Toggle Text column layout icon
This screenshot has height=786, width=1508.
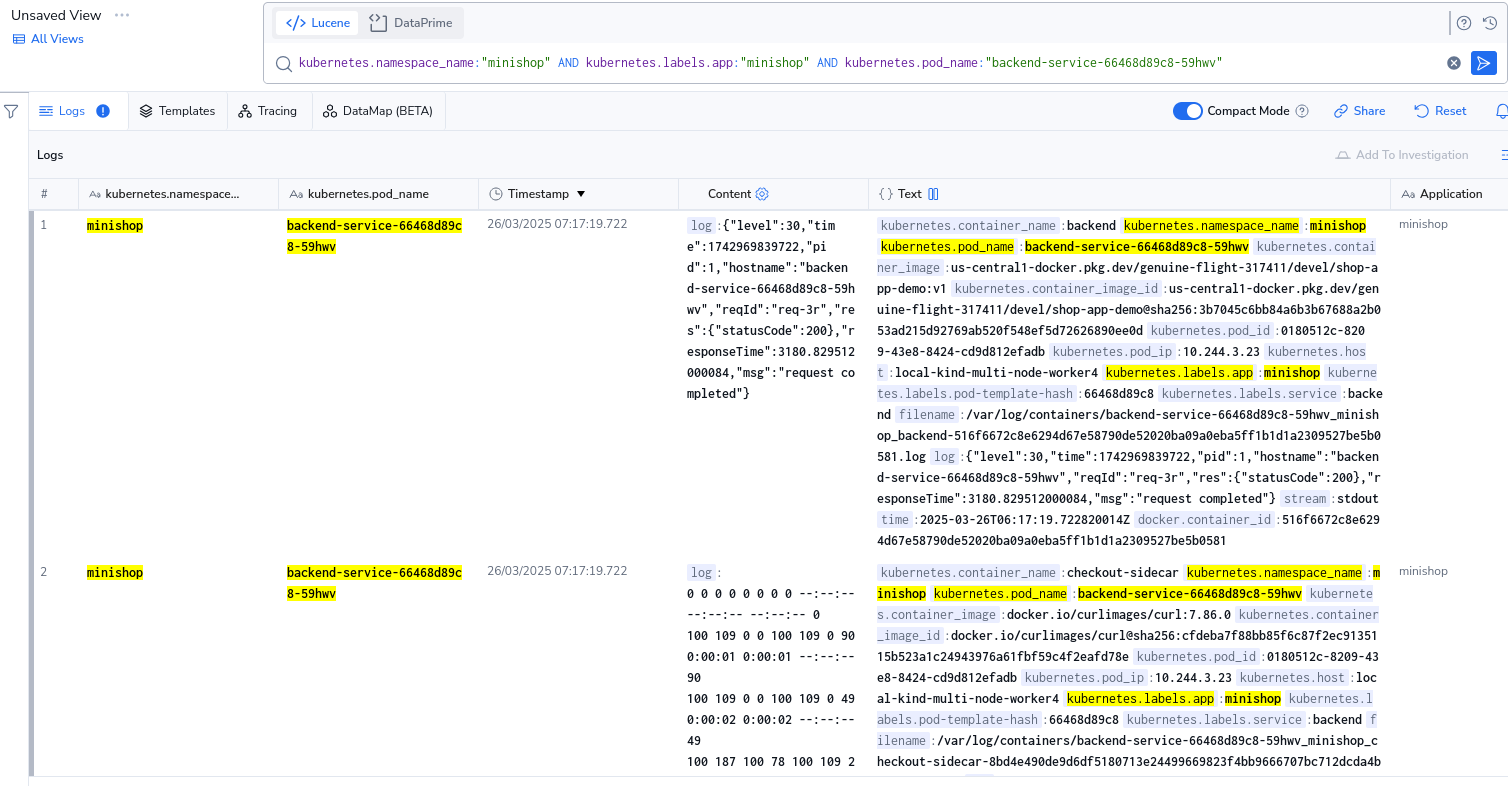pyautogui.click(x=933, y=194)
